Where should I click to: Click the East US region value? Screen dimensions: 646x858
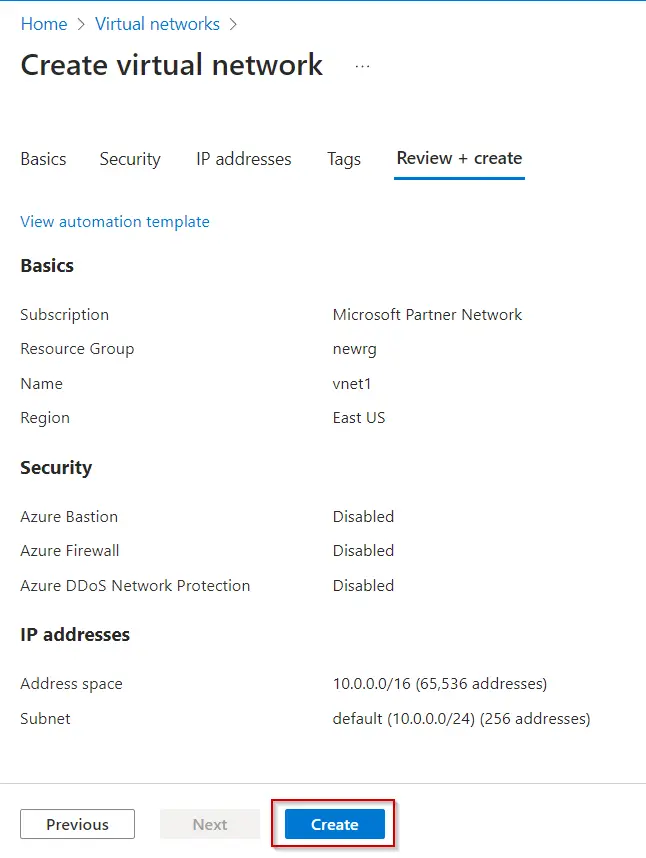[x=359, y=418]
